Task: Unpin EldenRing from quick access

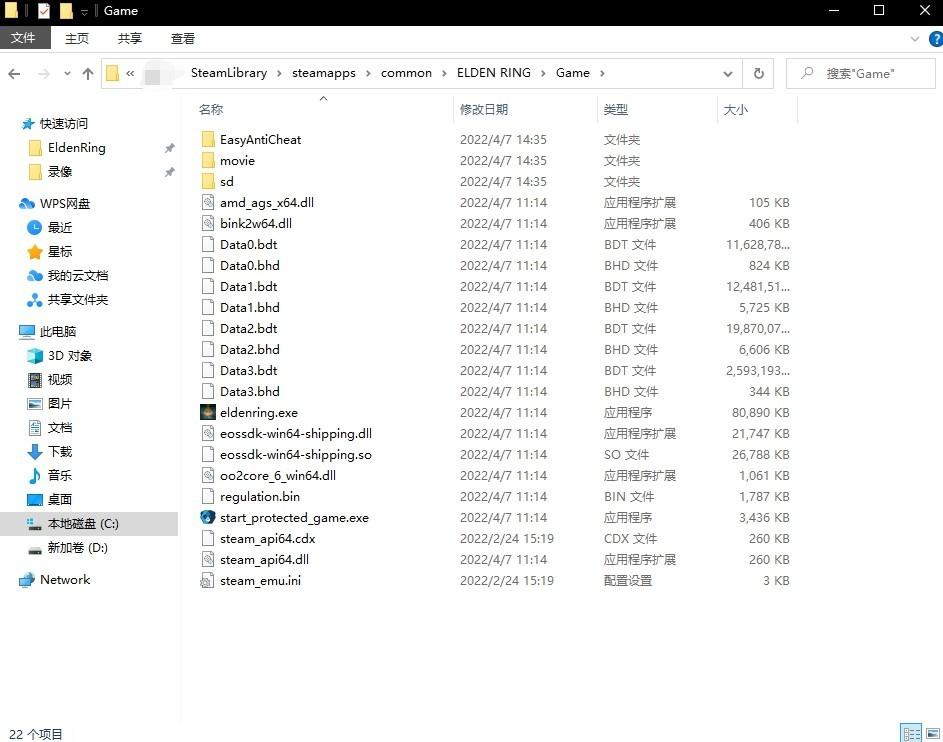Action: tap(169, 148)
